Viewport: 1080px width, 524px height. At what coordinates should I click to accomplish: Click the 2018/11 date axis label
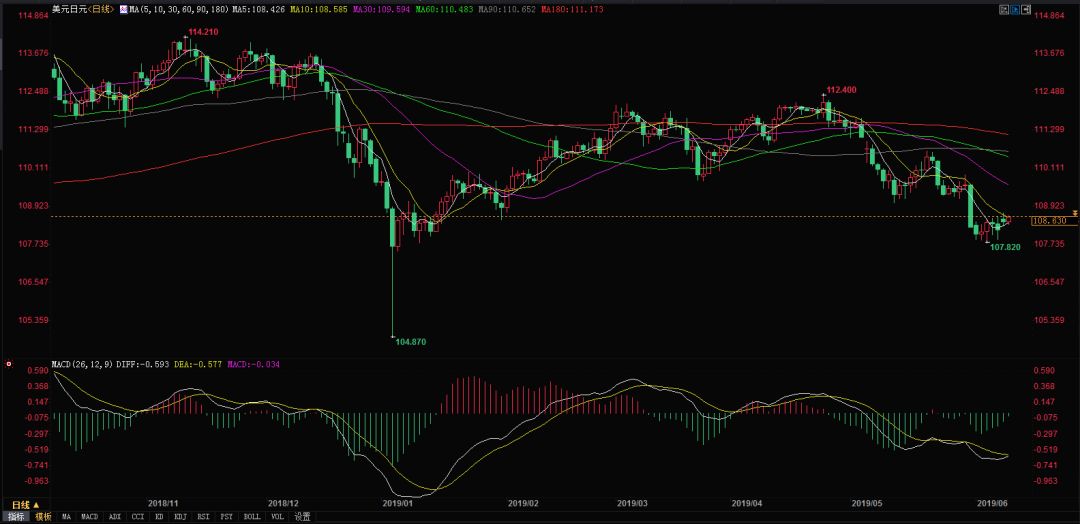[163, 503]
